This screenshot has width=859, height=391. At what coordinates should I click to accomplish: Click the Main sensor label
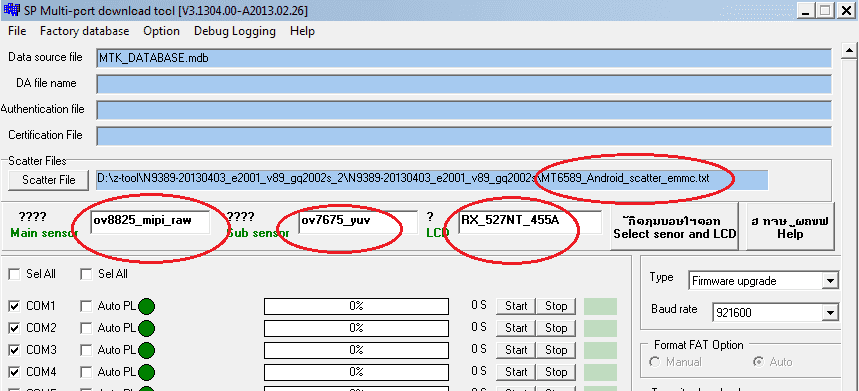tap(44, 233)
